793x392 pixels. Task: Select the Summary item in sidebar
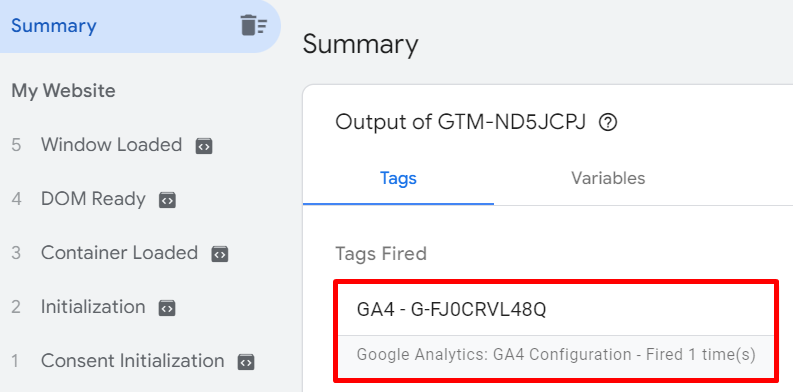coord(140,26)
